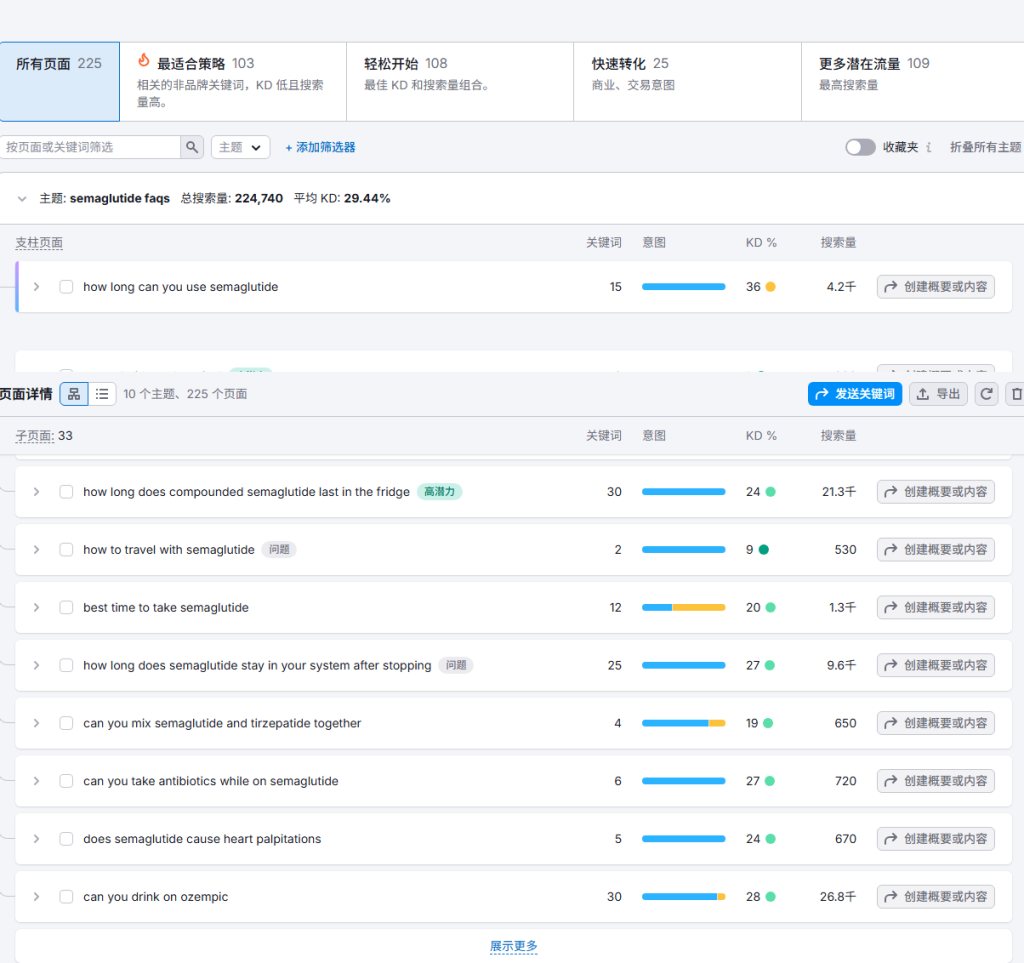
Task: Check 'can you drink on ozempic'
Action: tap(66, 896)
